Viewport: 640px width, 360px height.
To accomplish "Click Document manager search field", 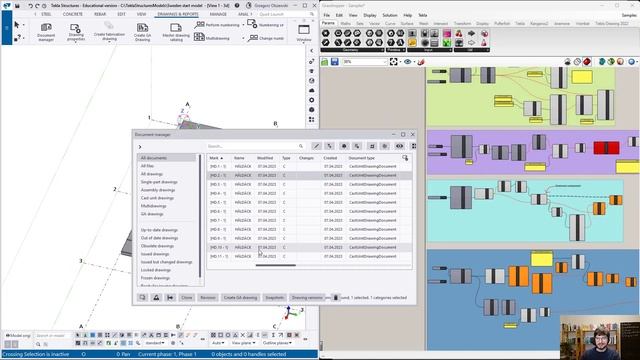I will point(255,146).
